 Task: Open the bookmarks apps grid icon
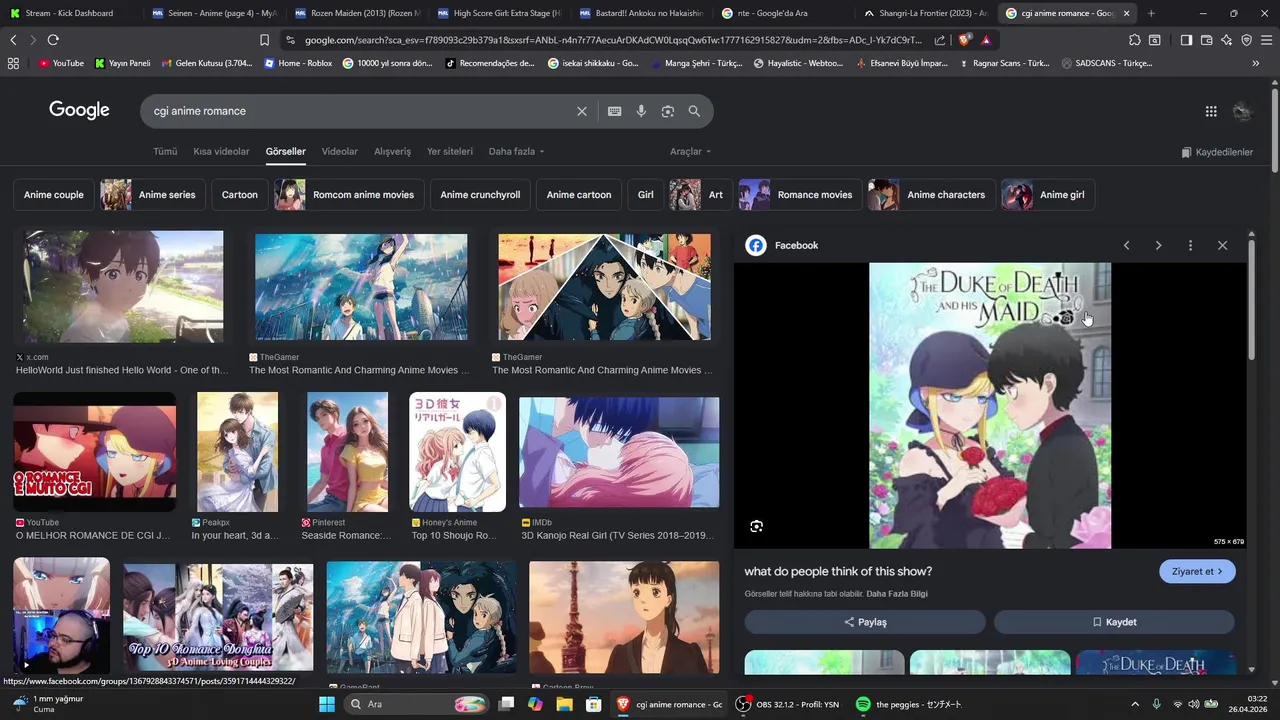point(13,63)
